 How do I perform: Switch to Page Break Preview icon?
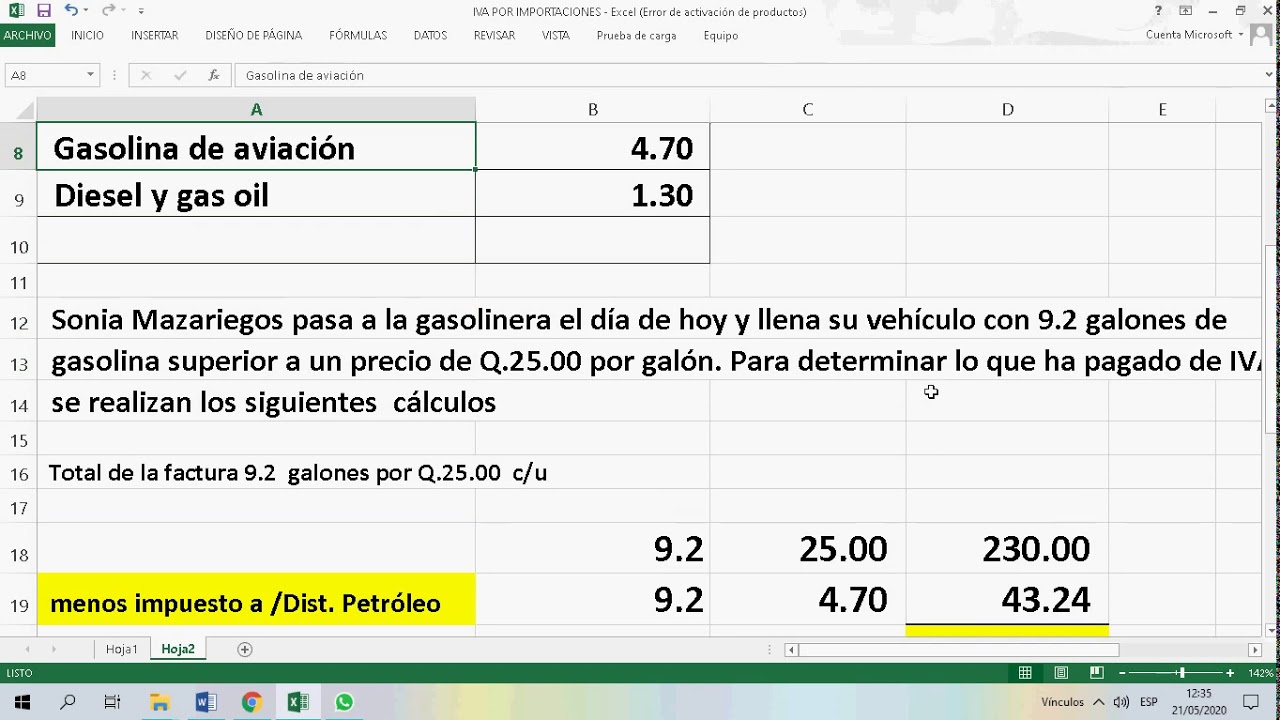point(1097,673)
